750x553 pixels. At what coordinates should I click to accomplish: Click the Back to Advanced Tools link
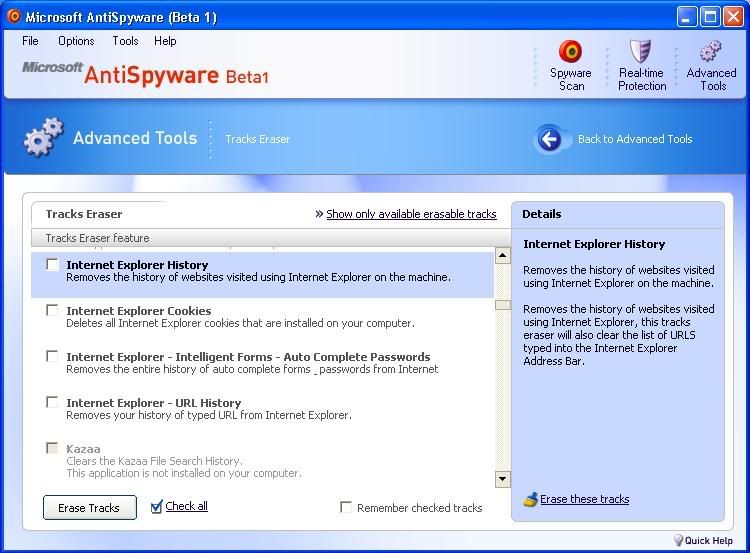coord(635,139)
